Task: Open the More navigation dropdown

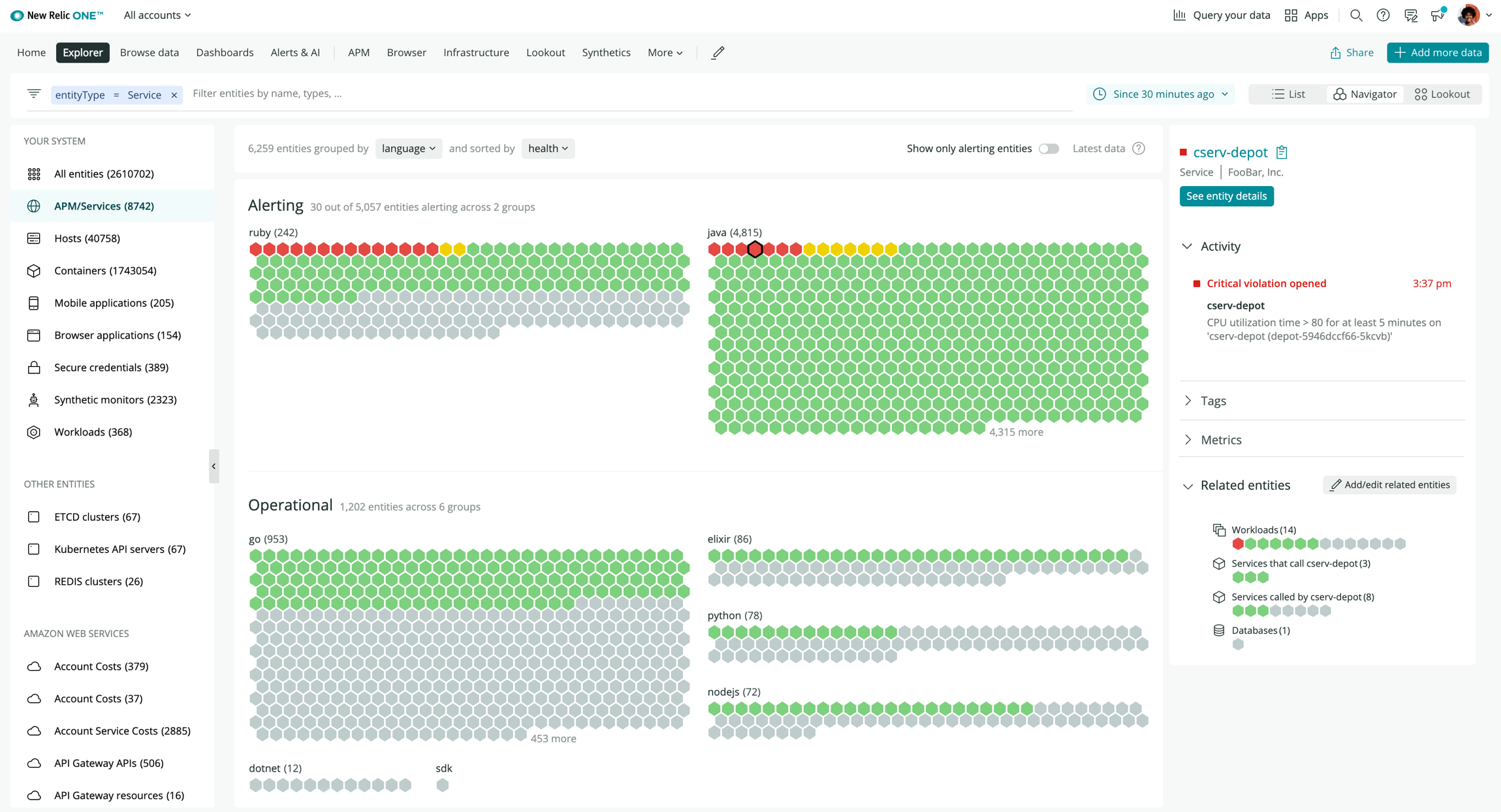Action: click(x=665, y=52)
